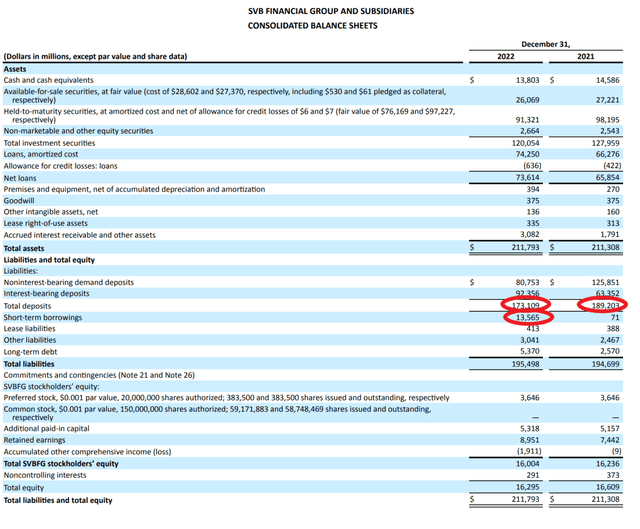640x529 pixels.
Task: Click 'Allowance for credit losses: loans' label
Action: 60,166
